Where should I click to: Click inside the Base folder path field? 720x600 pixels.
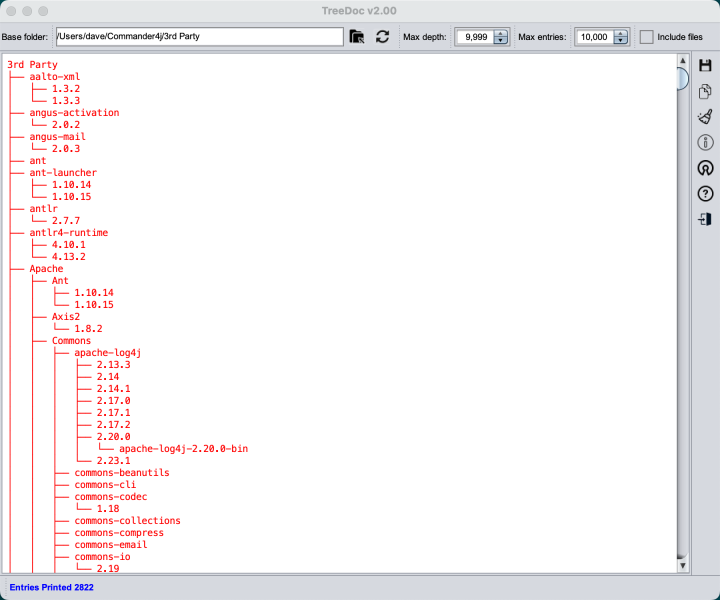click(x=198, y=37)
